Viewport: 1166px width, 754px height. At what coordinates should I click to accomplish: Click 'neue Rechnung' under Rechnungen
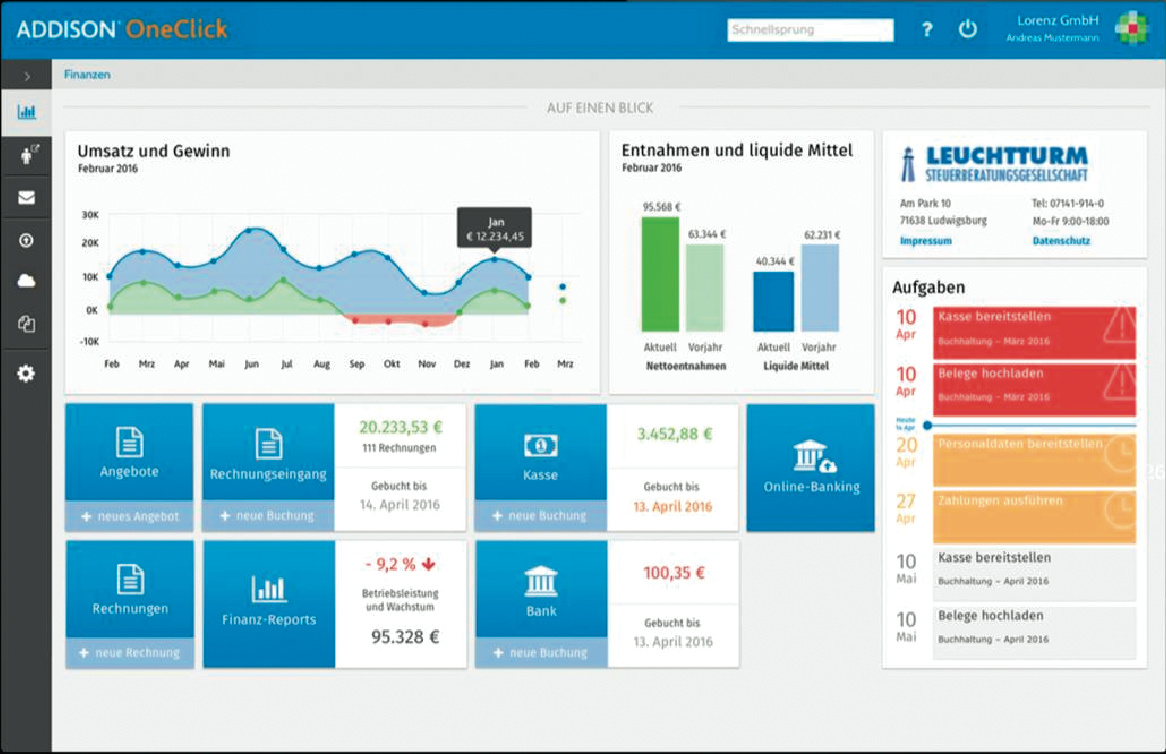point(129,653)
